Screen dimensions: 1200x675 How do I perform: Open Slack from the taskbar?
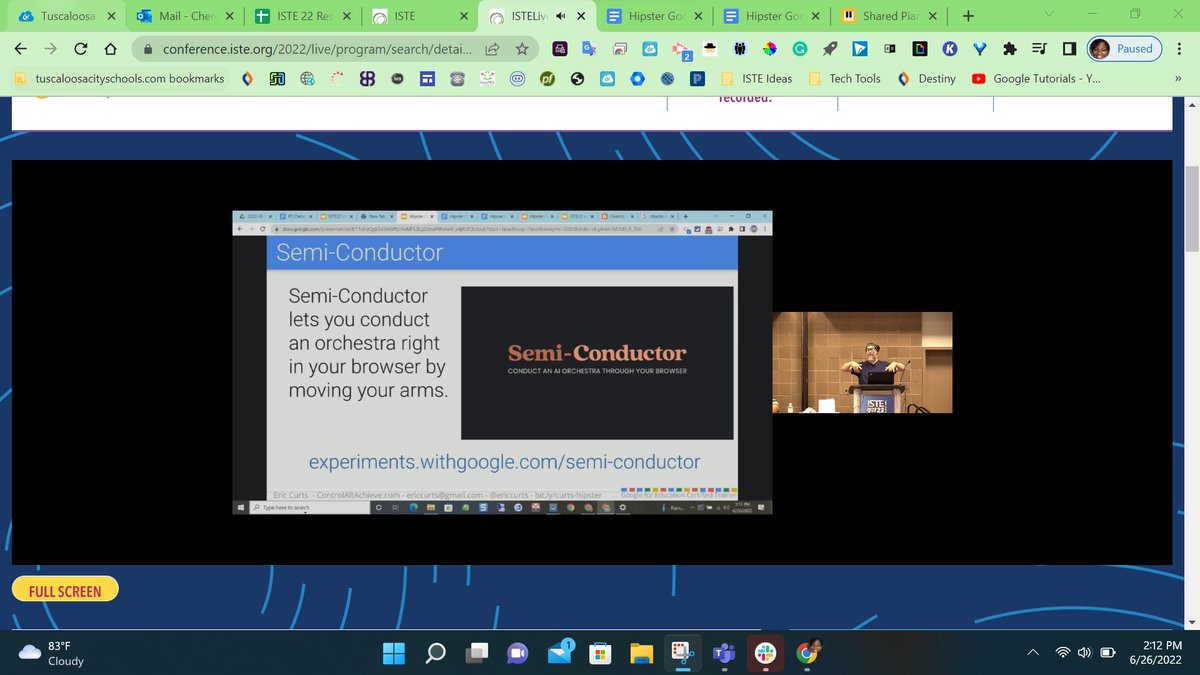pos(764,653)
